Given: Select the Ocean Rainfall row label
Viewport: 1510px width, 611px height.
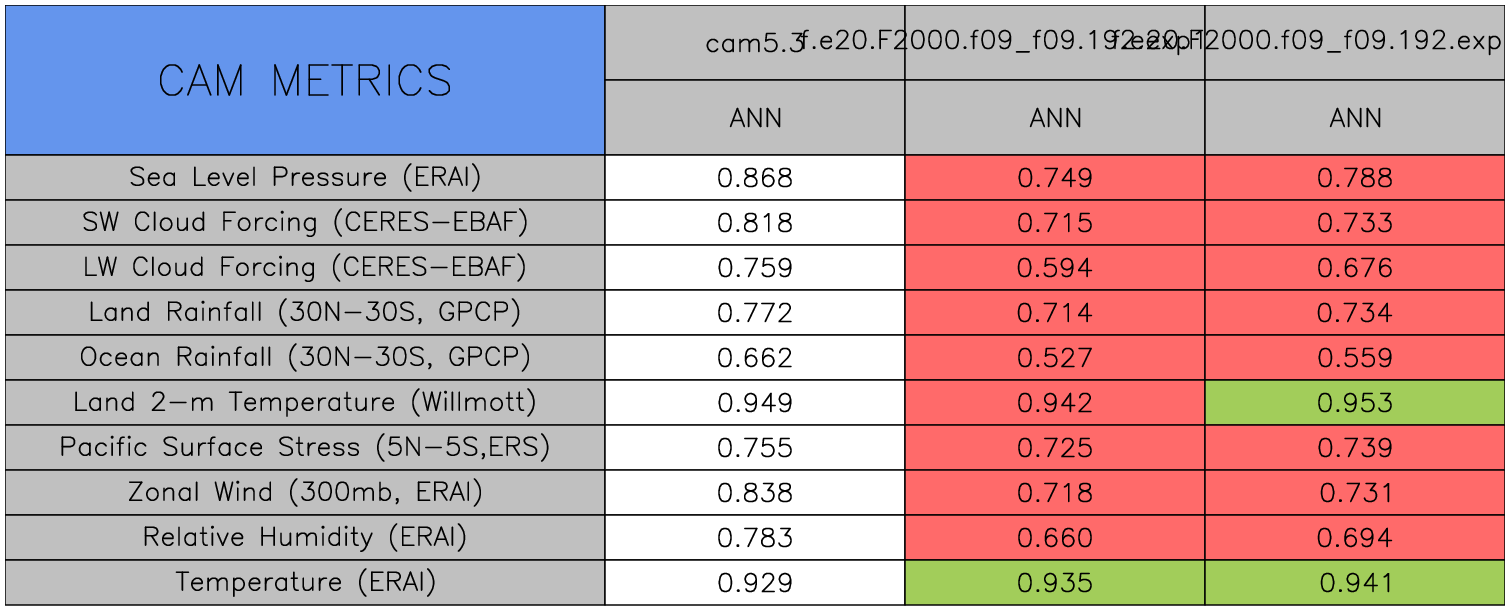Looking at the screenshot, I should click(x=305, y=358).
